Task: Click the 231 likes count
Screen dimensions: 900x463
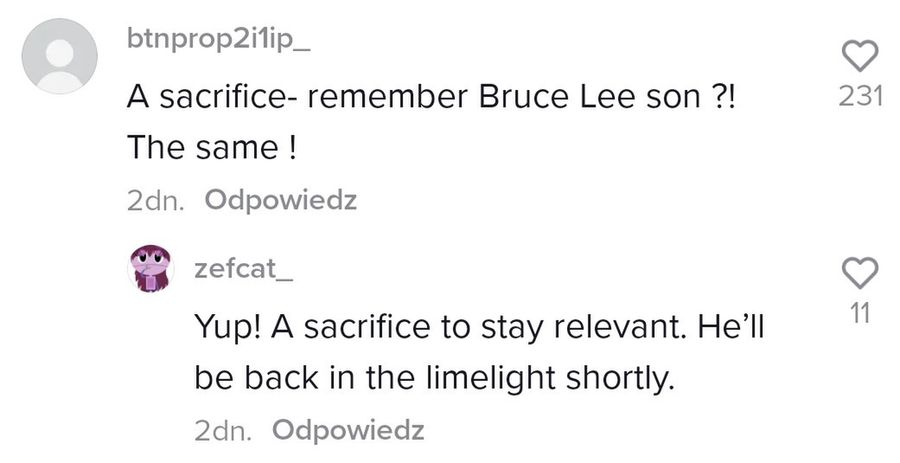Action: 860,96
